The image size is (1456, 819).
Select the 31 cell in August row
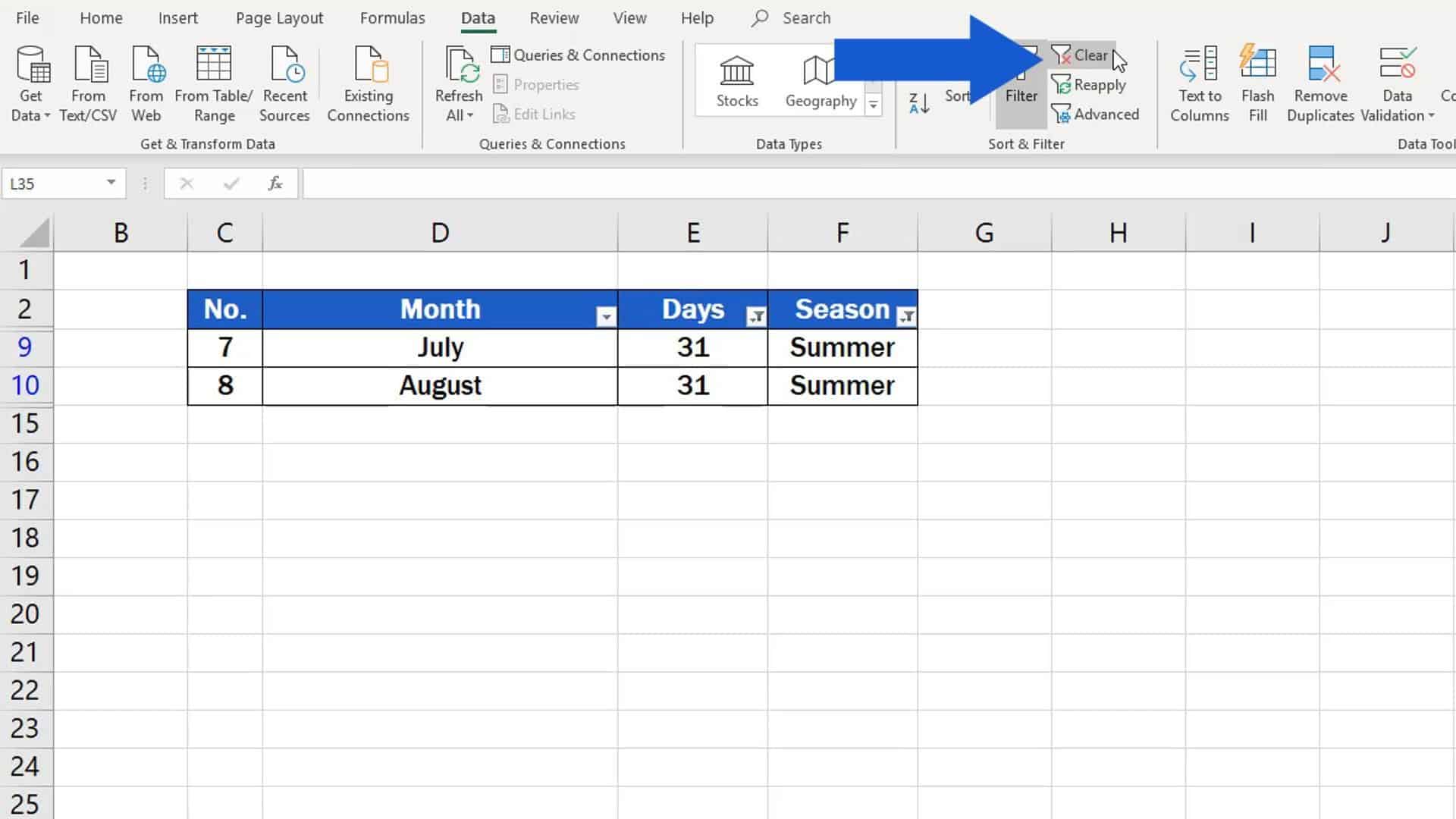point(692,385)
